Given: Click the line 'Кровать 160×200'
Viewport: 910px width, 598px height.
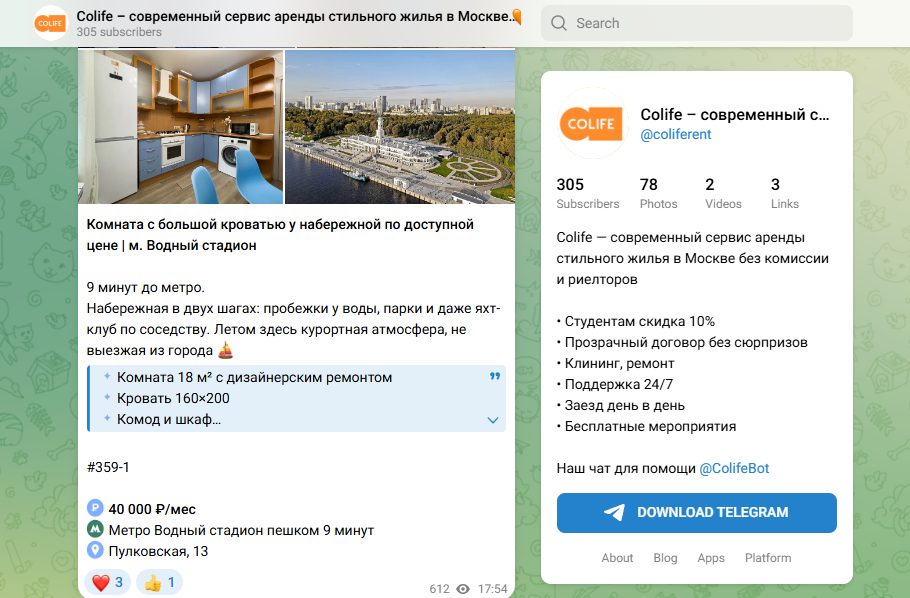Looking at the screenshot, I should (x=173, y=398).
